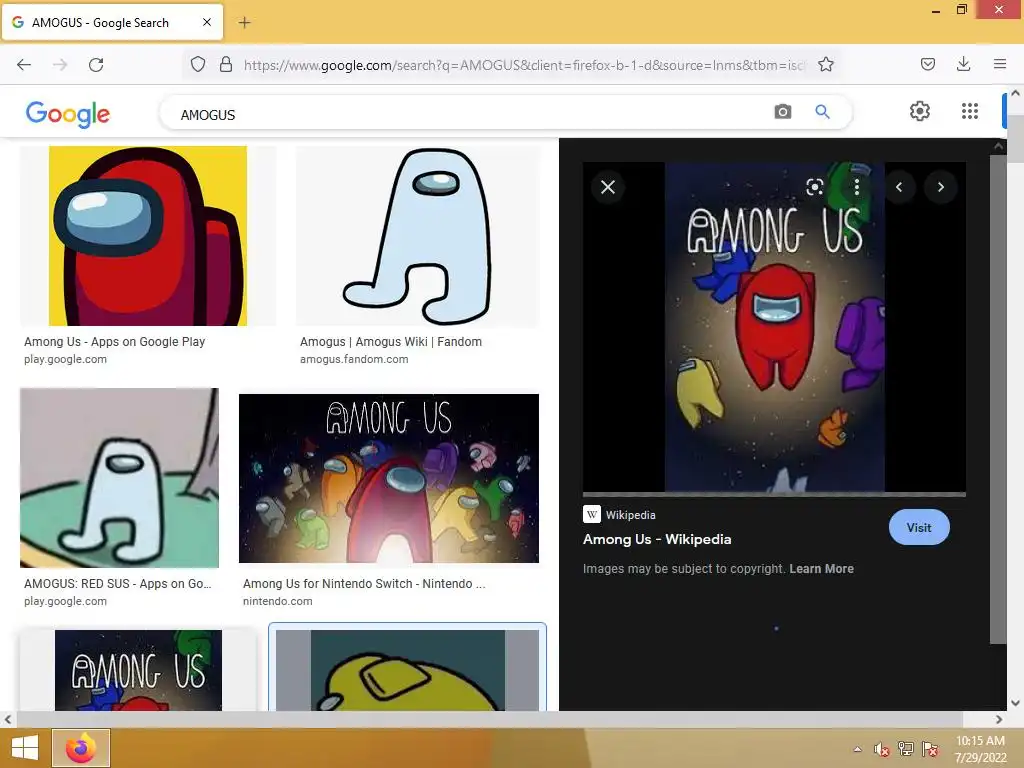The height and width of the screenshot is (768, 1024).
Task: Show hidden system tray icons
Action: pos(857,749)
